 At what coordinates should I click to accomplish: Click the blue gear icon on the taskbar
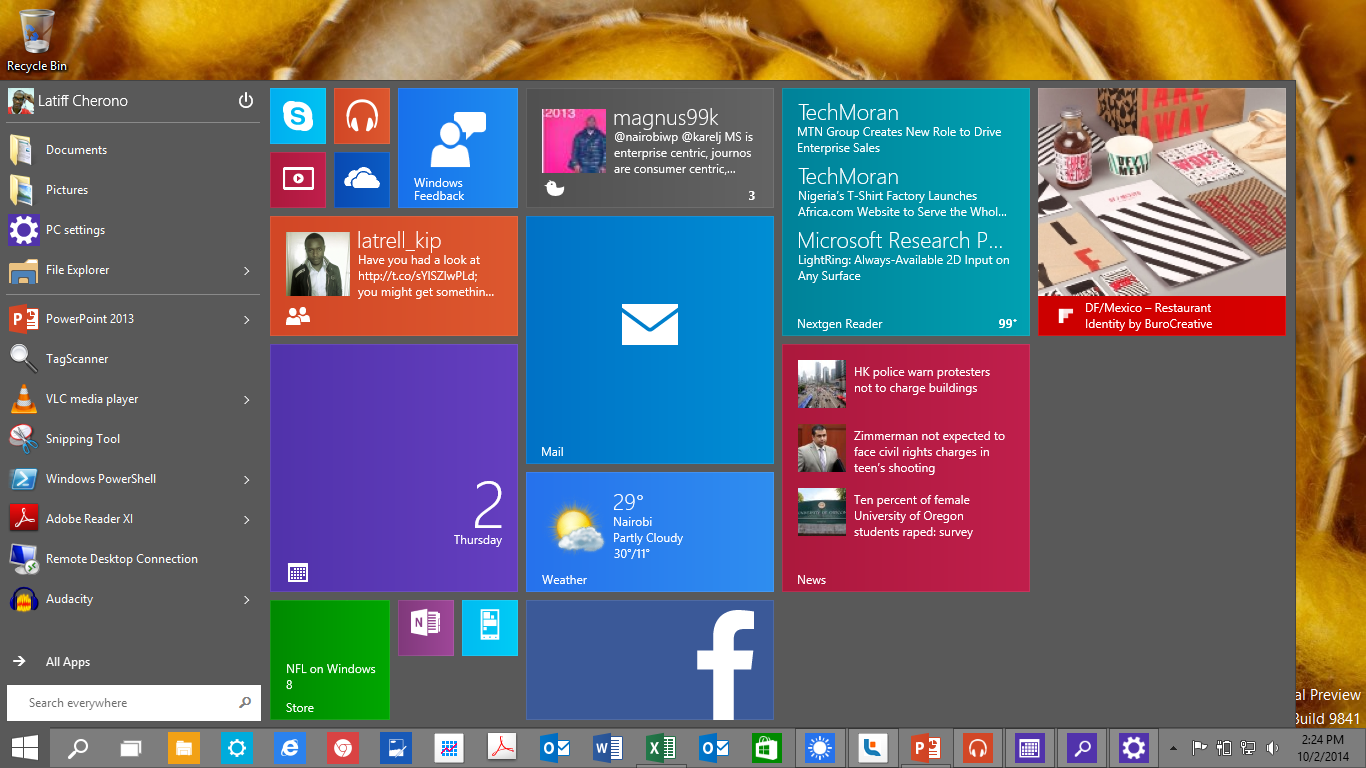(x=237, y=747)
